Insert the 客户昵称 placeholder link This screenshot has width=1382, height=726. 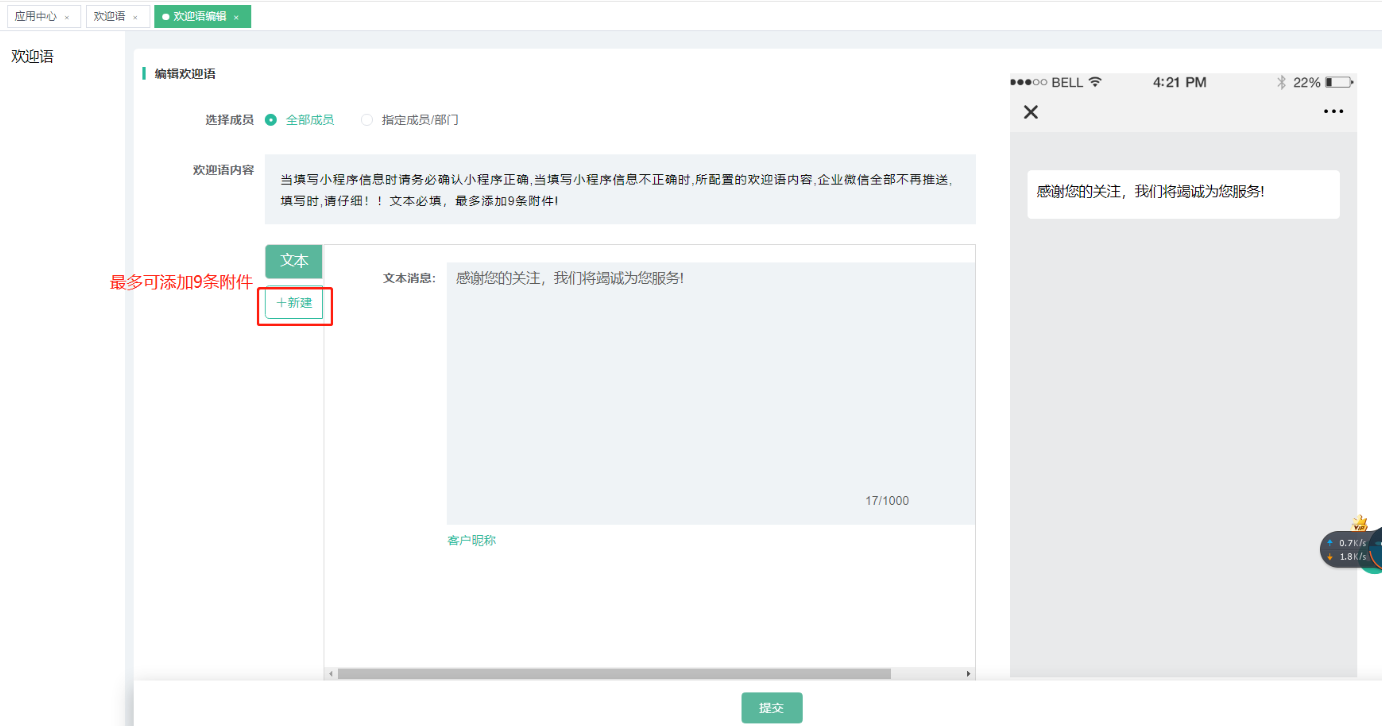[471, 541]
